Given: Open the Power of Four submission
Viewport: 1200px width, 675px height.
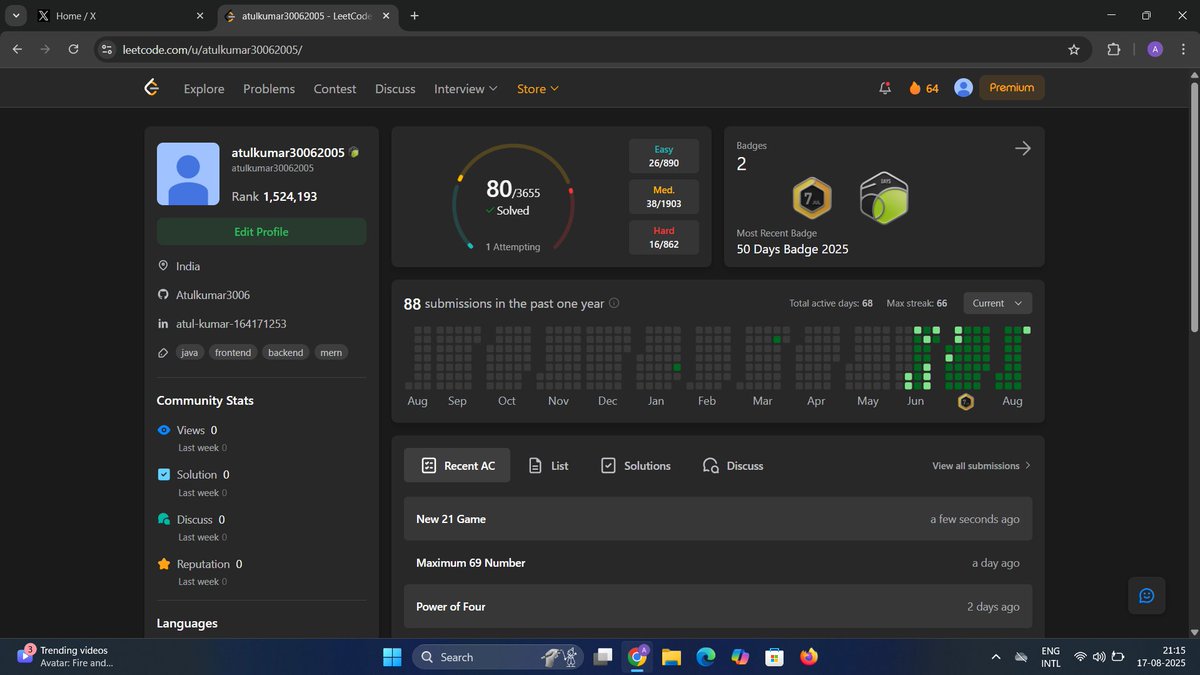Looking at the screenshot, I should coord(718,607).
